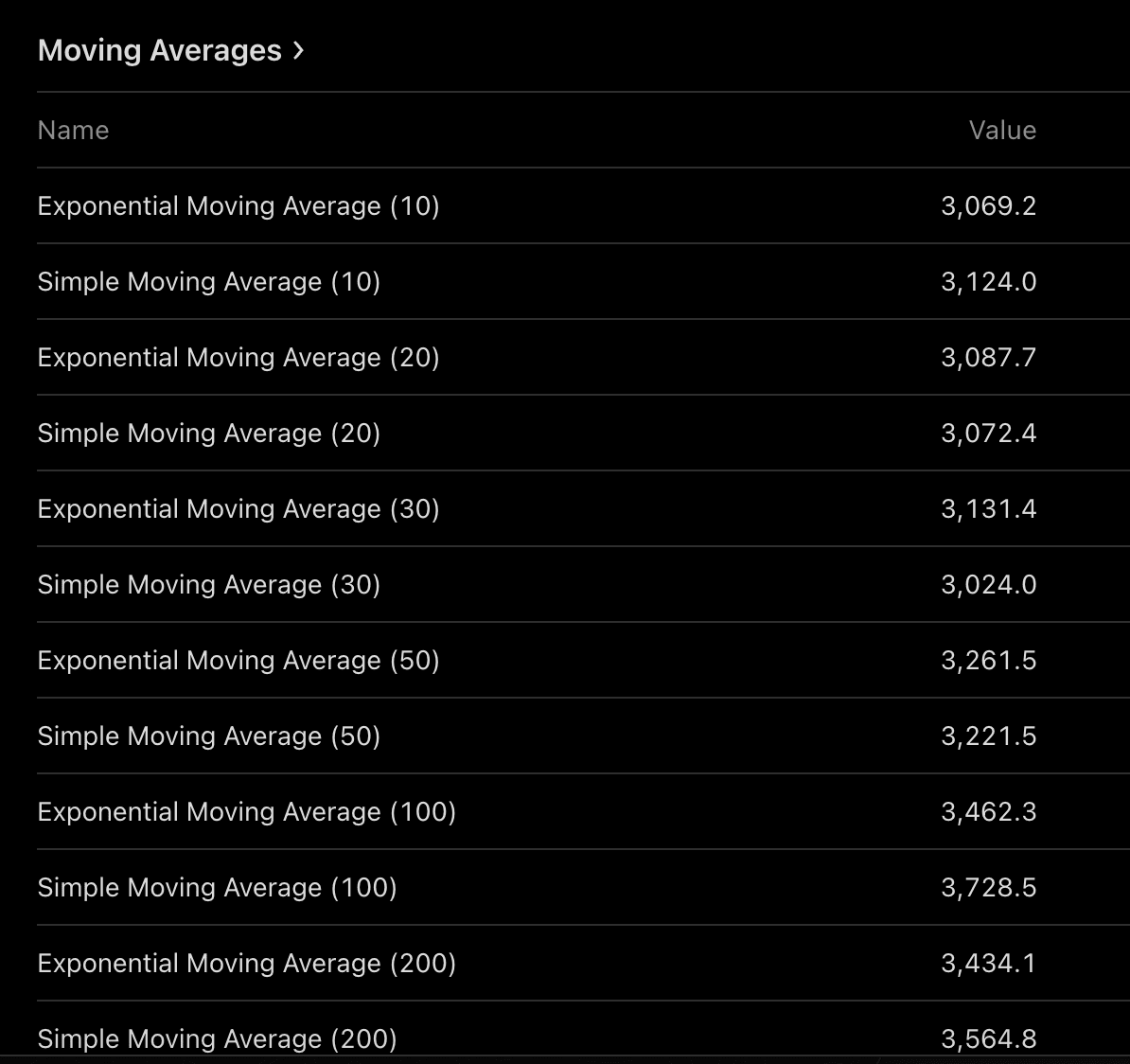This screenshot has height=1064, width=1130.
Task: Select the 3,434.1 value cell
Action: pos(988,964)
